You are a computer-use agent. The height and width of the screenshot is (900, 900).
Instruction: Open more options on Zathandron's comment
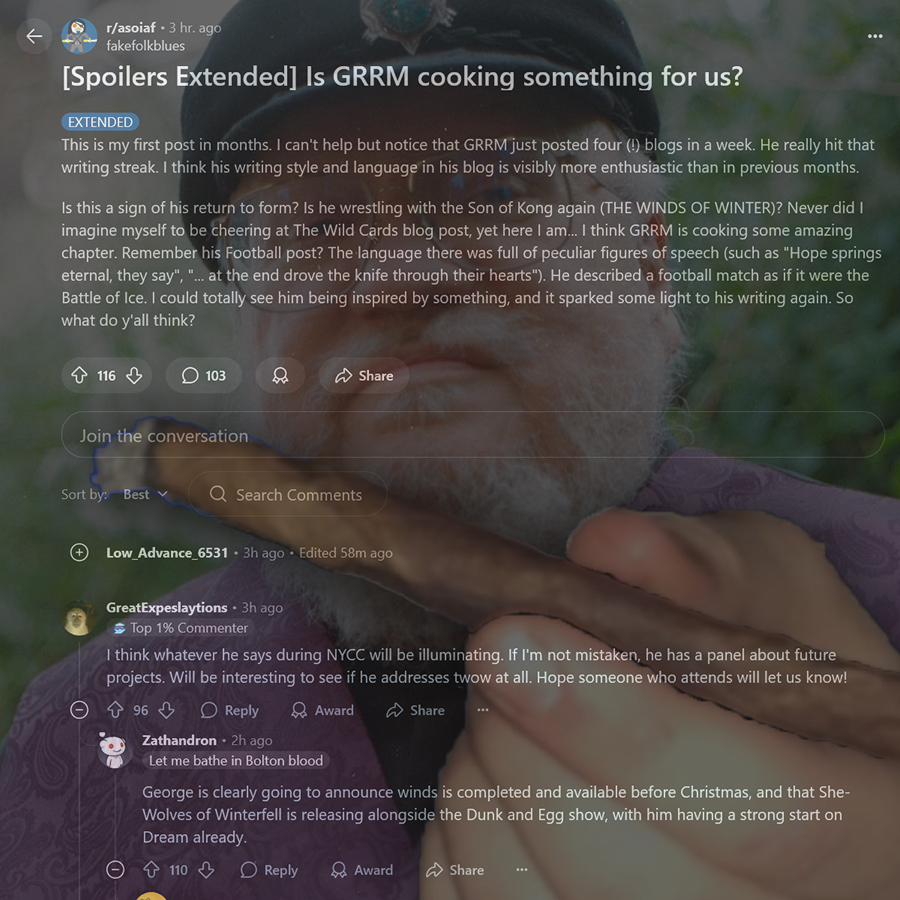(521, 870)
